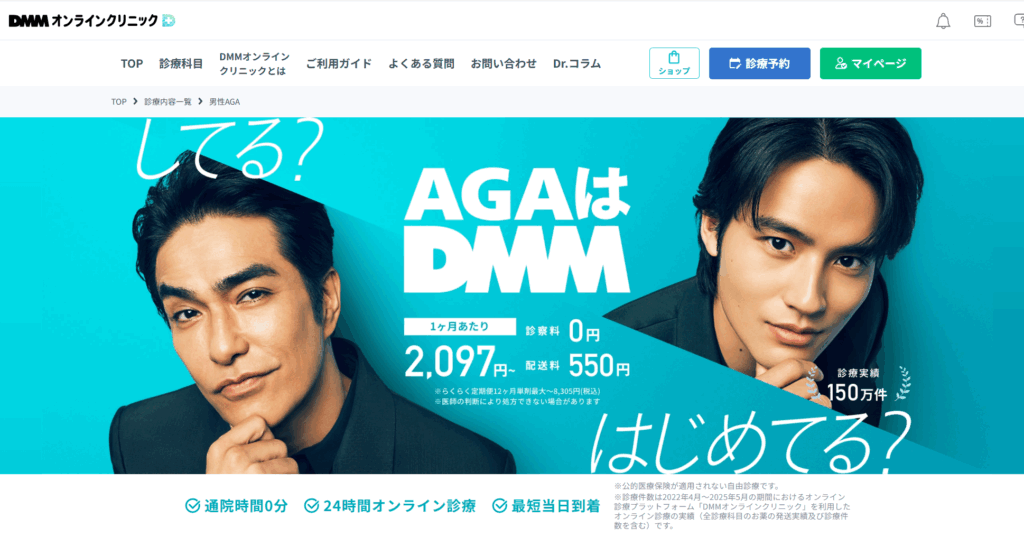Image resolution: width=1024 pixels, height=546 pixels.
Task: Click the DMM オンラインクリニック logo
Action: point(91,21)
